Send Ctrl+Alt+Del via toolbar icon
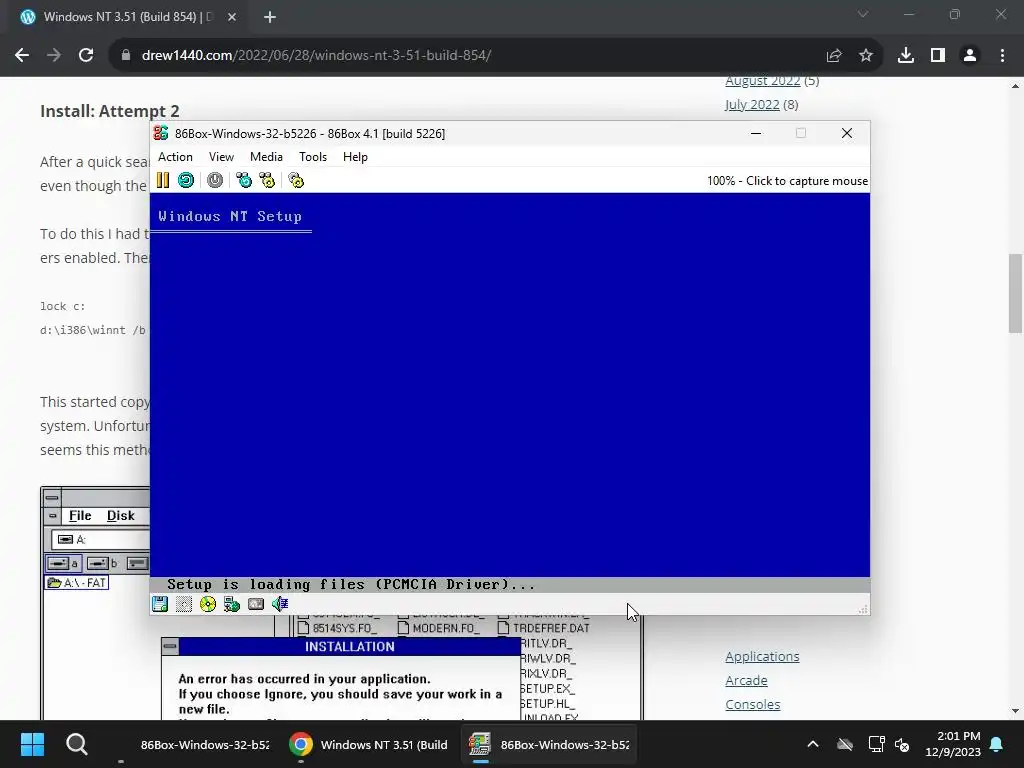 click(244, 180)
